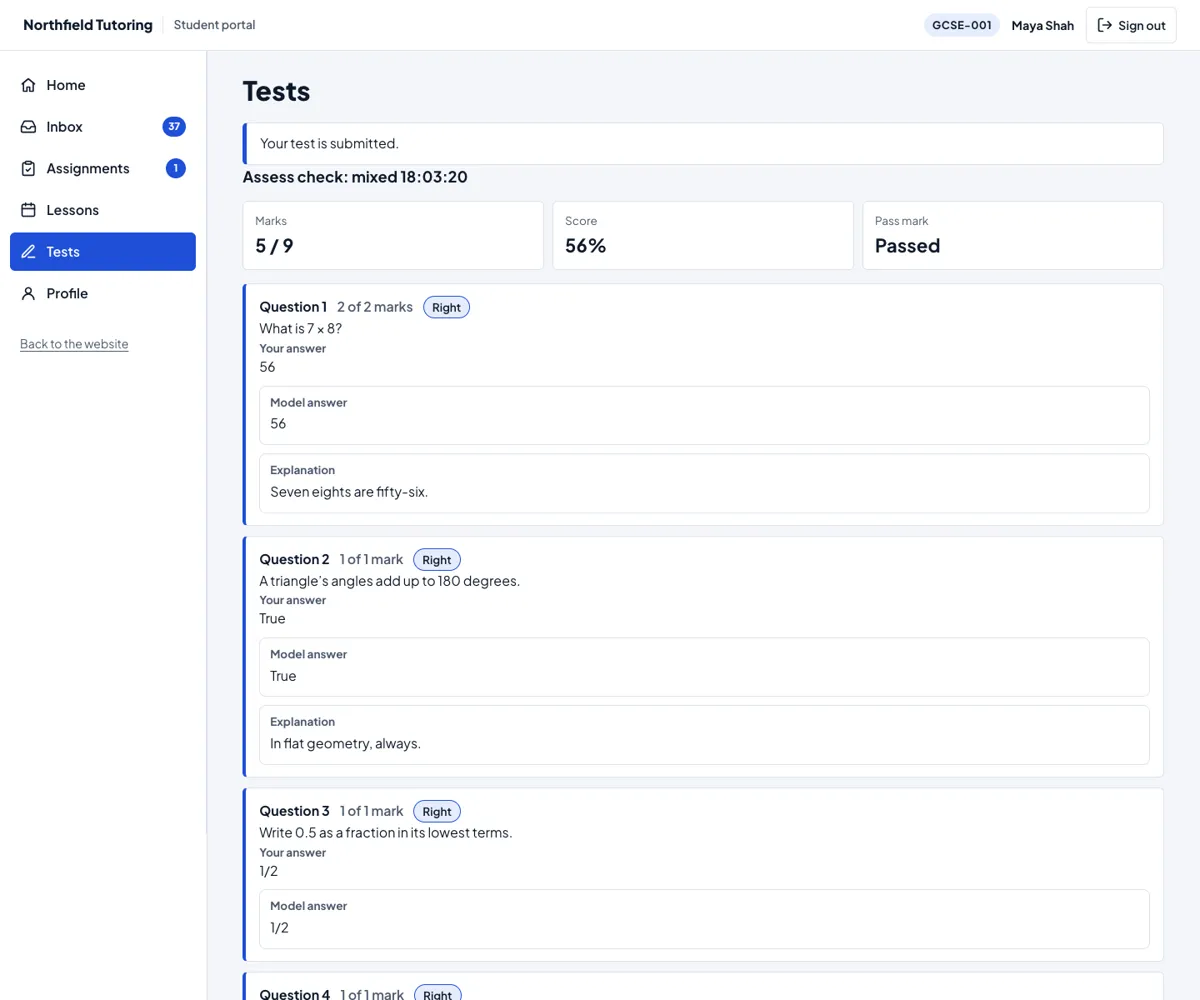The height and width of the screenshot is (1000, 1200).
Task: Select Lessons in the sidebar
Action: click(103, 210)
